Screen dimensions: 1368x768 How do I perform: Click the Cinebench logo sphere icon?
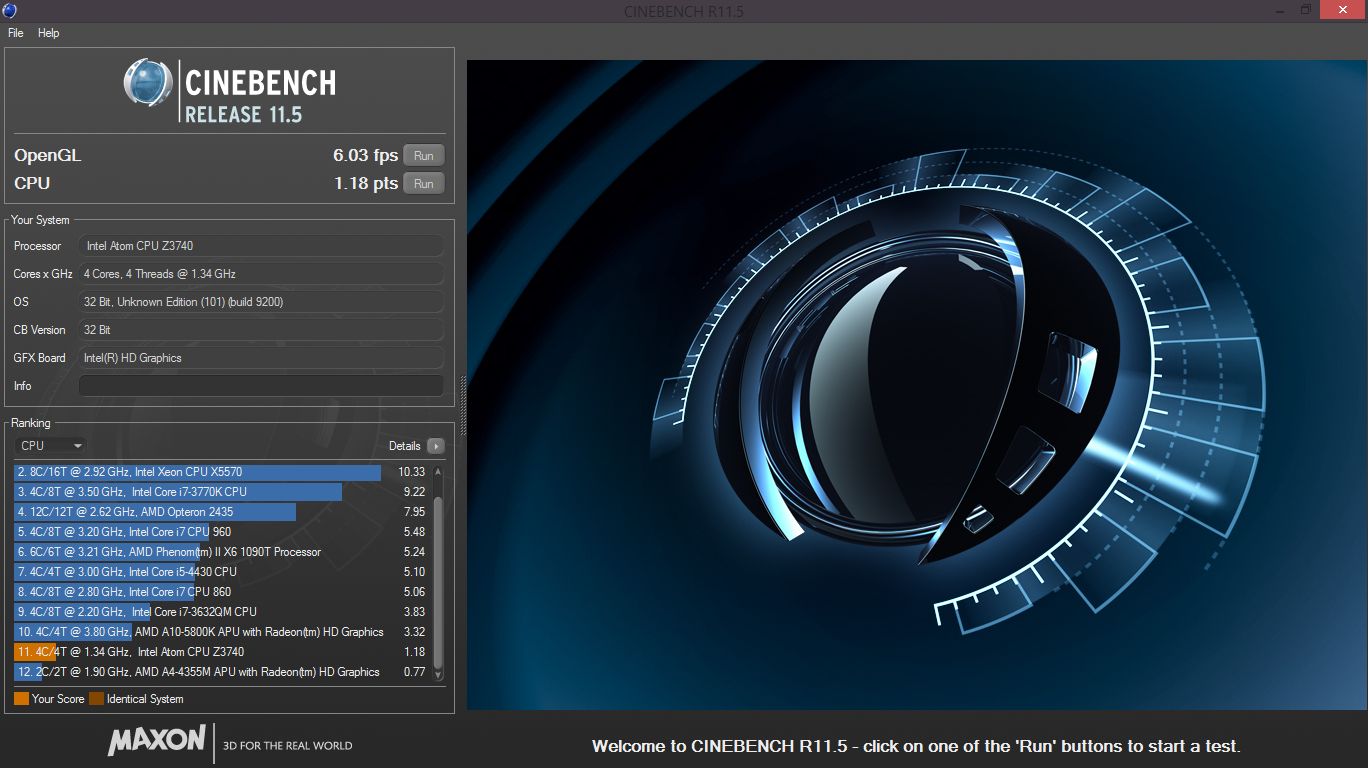pos(148,82)
